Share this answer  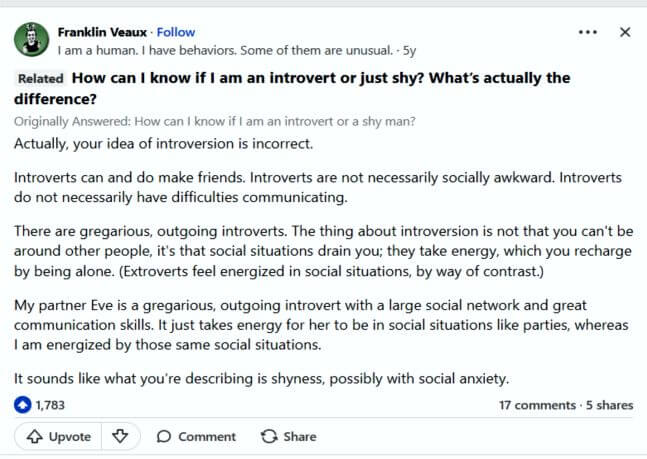pos(289,437)
